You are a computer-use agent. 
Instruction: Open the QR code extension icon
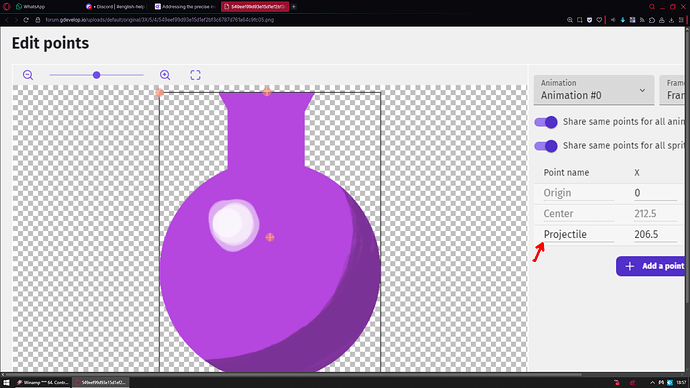[632, 20]
